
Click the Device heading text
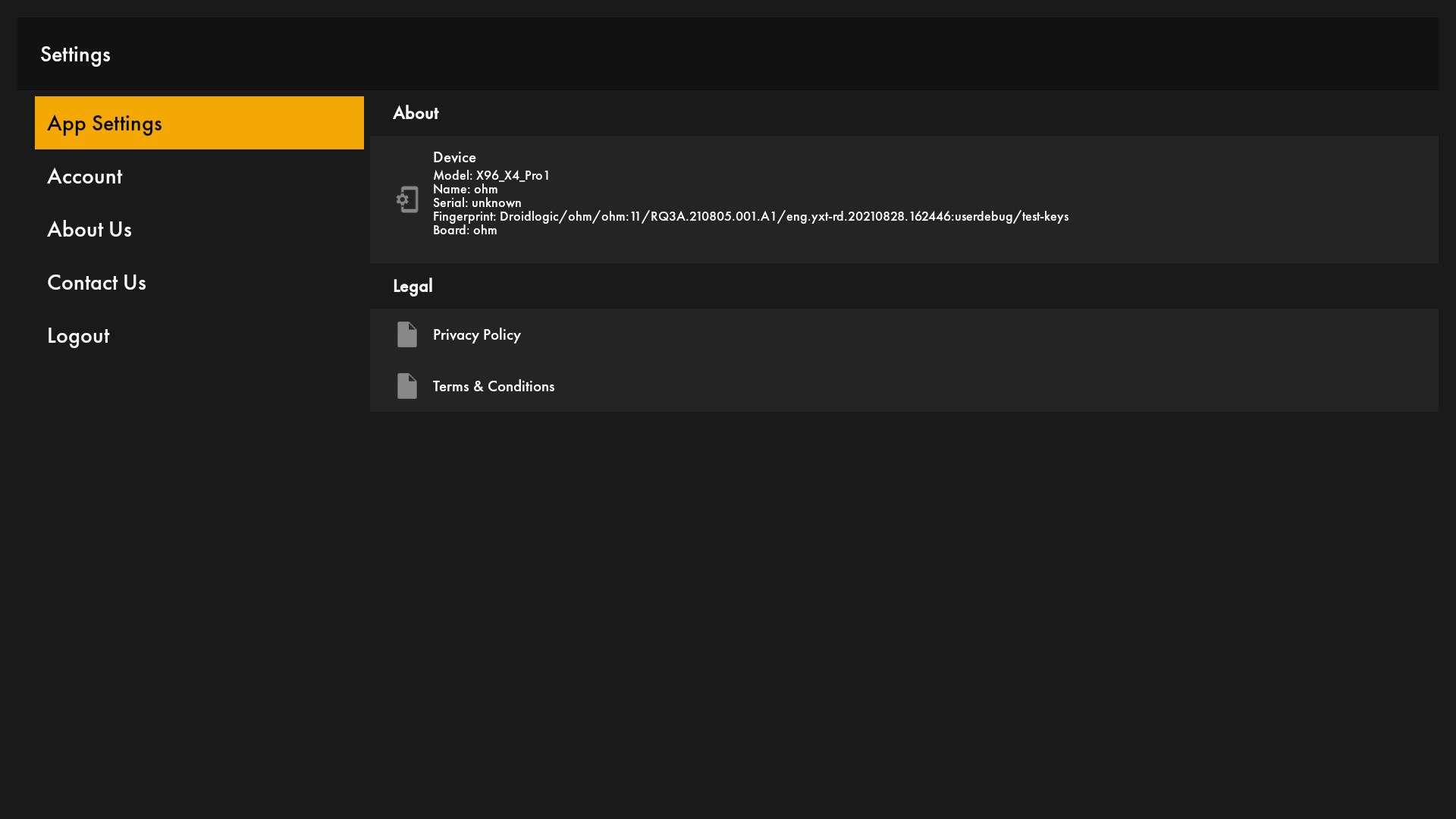coord(454,158)
